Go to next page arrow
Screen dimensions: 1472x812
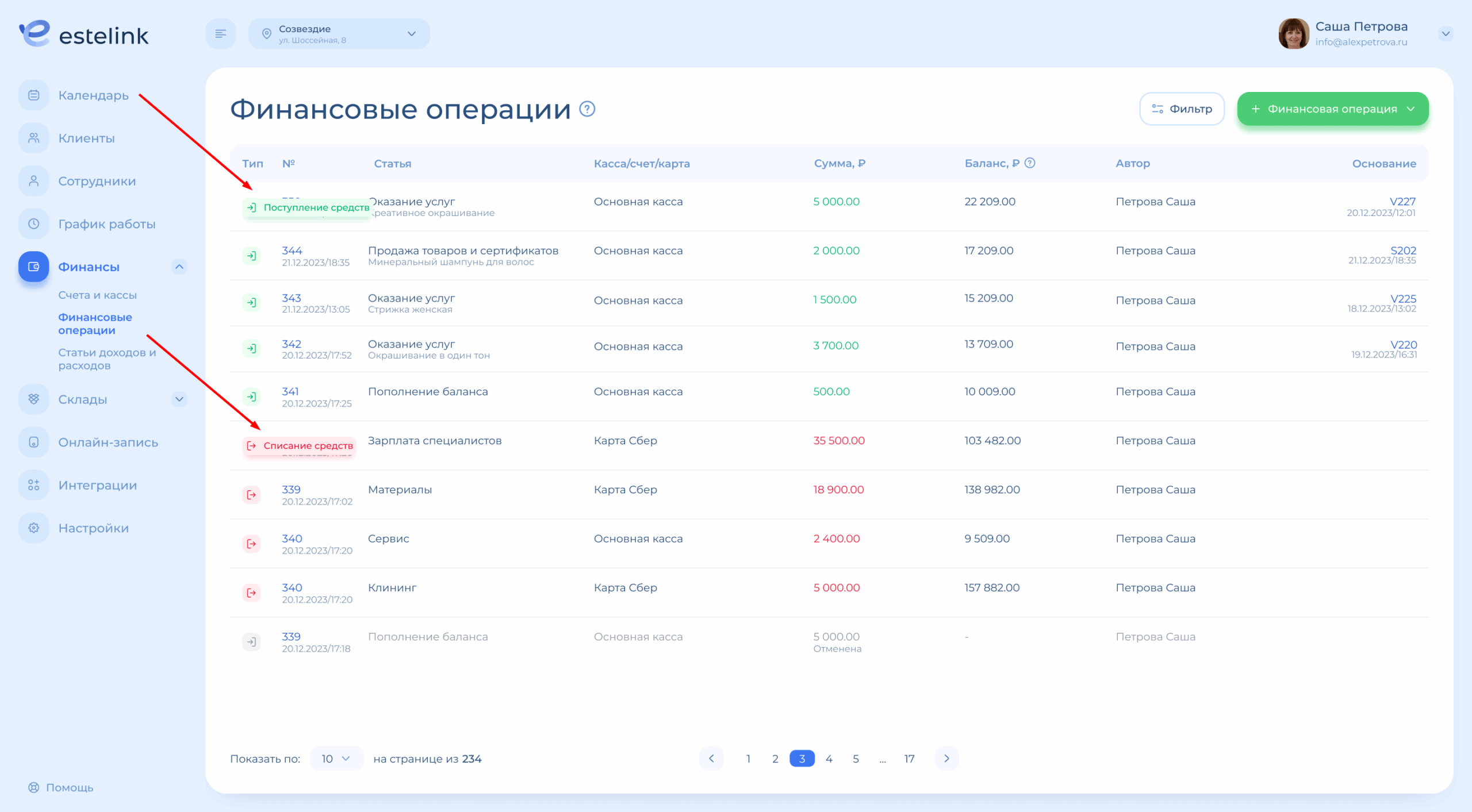[x=946, y=759]
